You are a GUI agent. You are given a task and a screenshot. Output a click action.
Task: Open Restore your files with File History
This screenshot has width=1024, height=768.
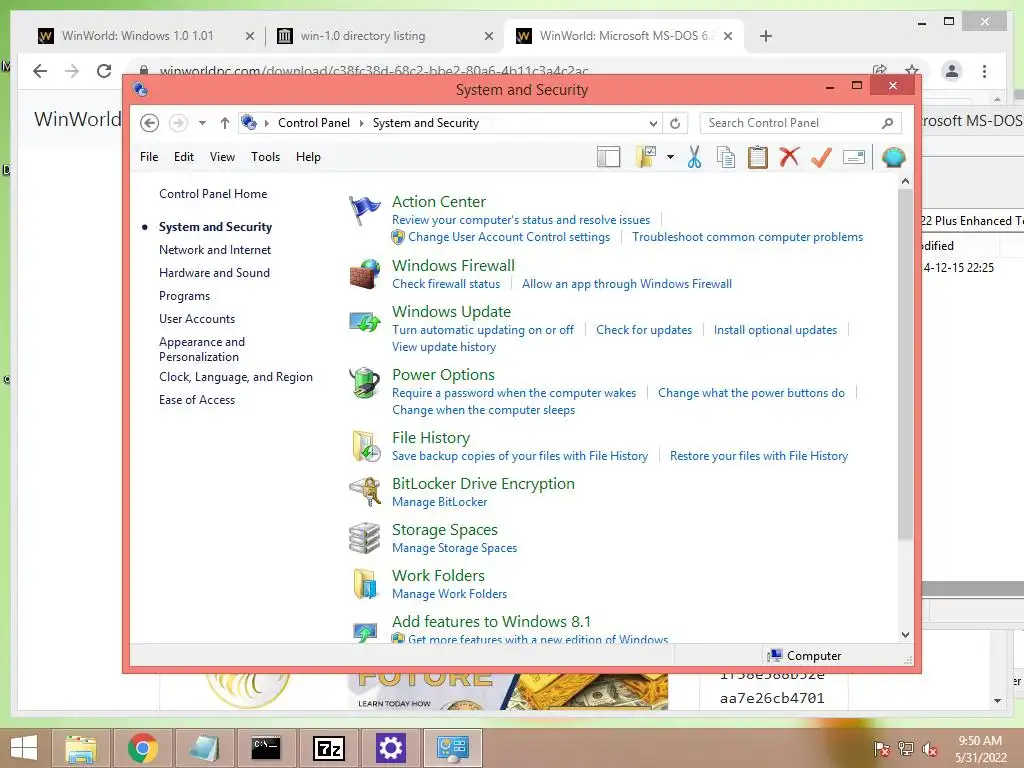[x=759, y=456]
